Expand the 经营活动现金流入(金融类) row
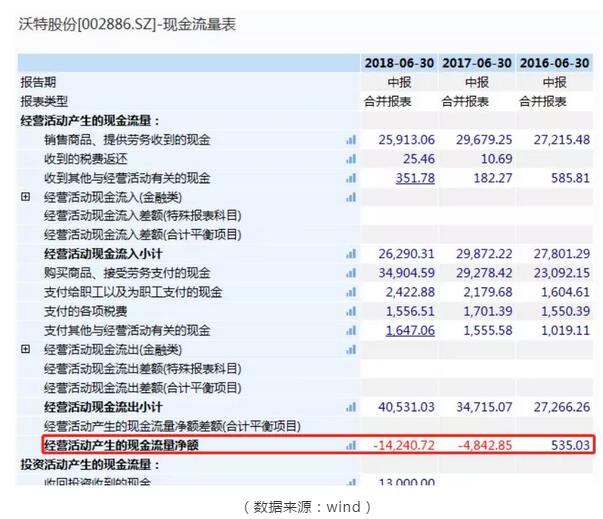 [x=26, y=197]
